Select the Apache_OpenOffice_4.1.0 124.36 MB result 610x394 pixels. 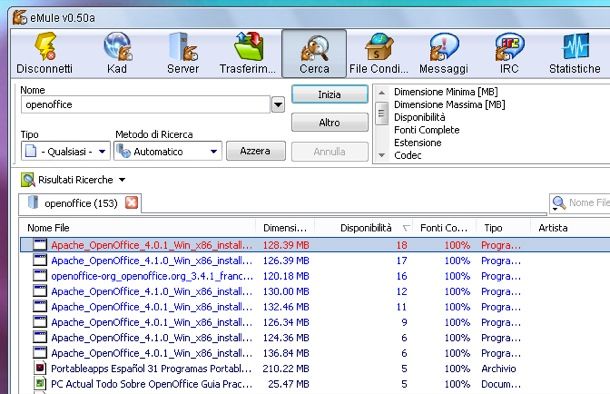tap(315, 337)
